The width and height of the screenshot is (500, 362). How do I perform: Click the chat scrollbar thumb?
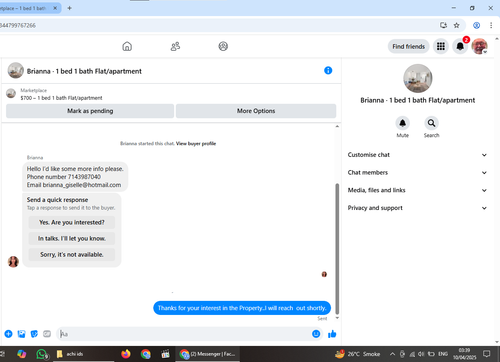click(337, 249)
